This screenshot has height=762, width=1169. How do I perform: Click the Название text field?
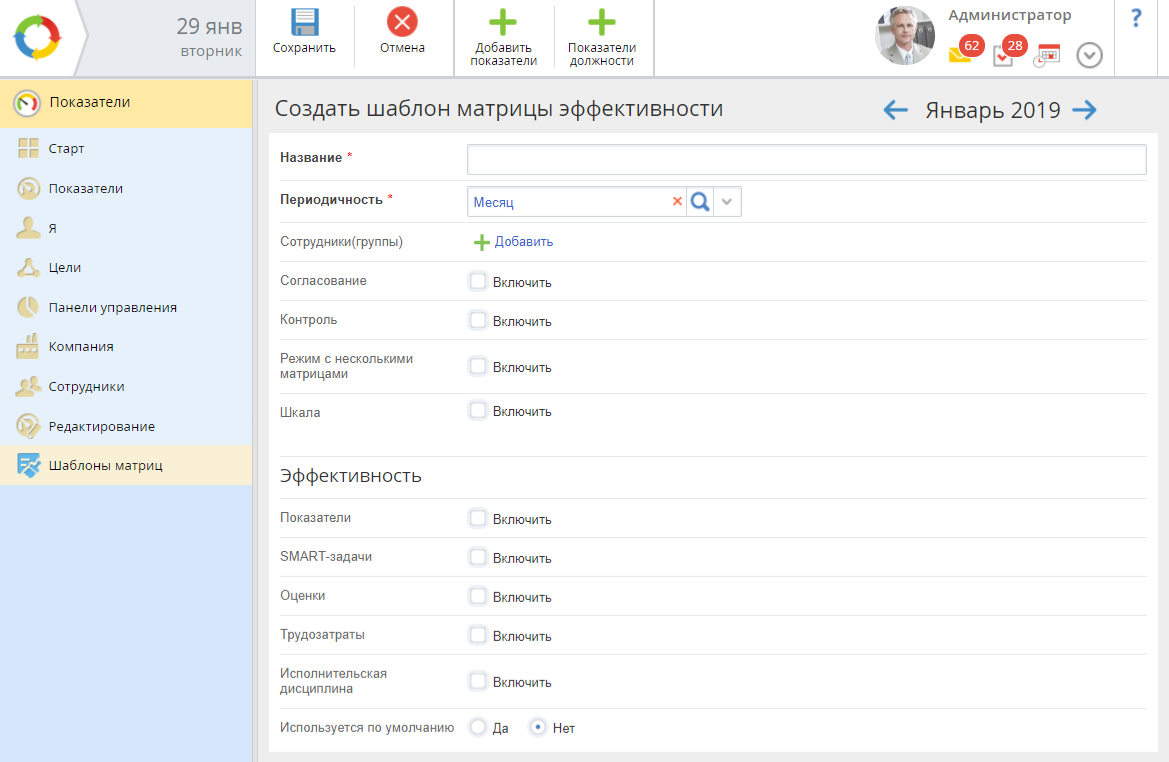click(806, 160)
